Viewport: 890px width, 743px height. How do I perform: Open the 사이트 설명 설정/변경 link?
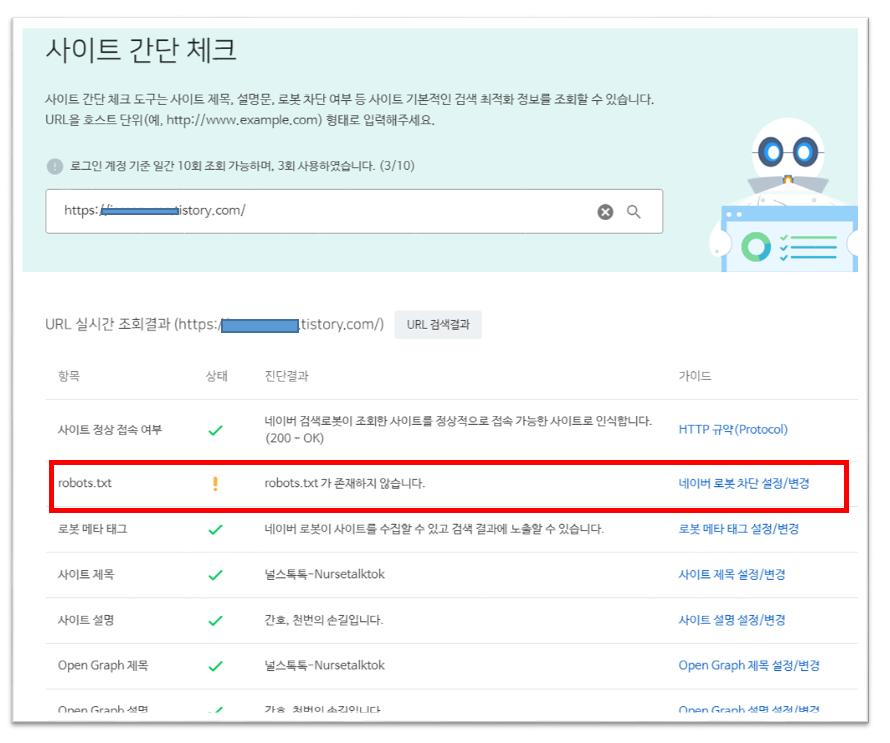pyautogui.click(x=732, y=620)
